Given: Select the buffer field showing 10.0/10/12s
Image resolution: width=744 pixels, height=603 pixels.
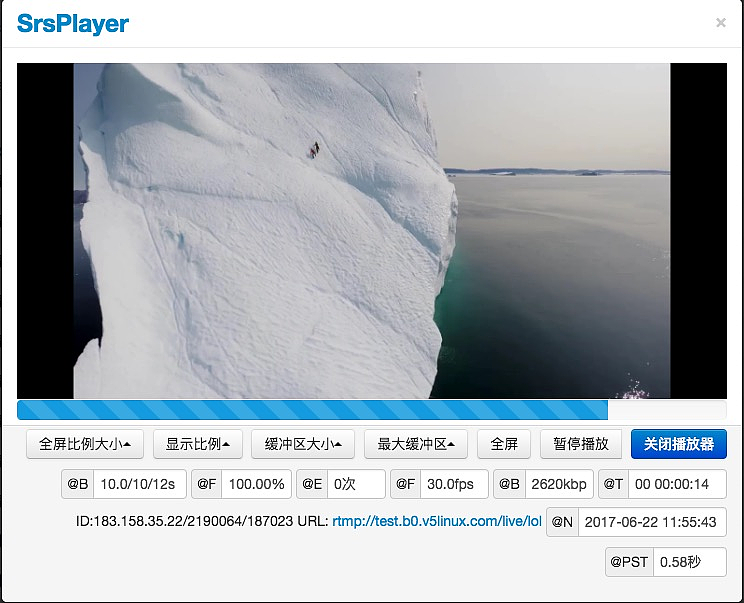Looking at the screenshot, I should [139, 484].
